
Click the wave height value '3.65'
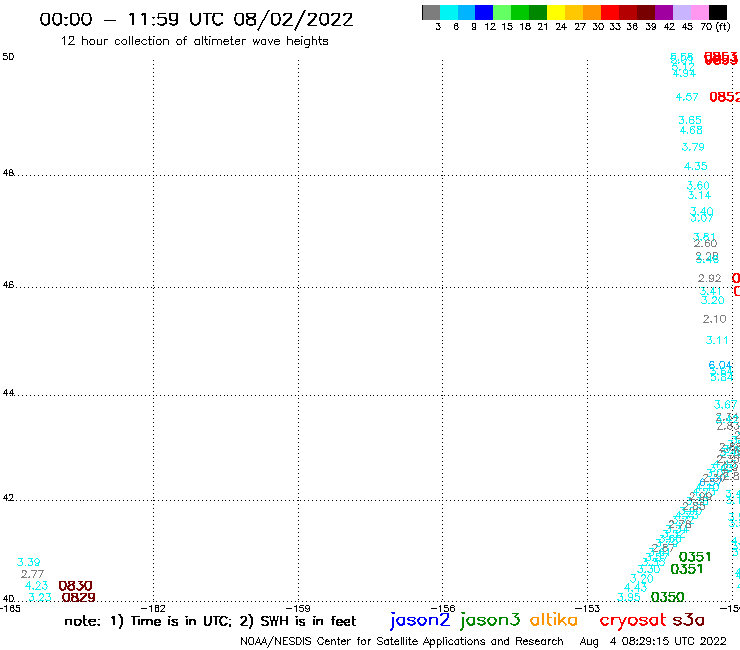coord(690,120)
